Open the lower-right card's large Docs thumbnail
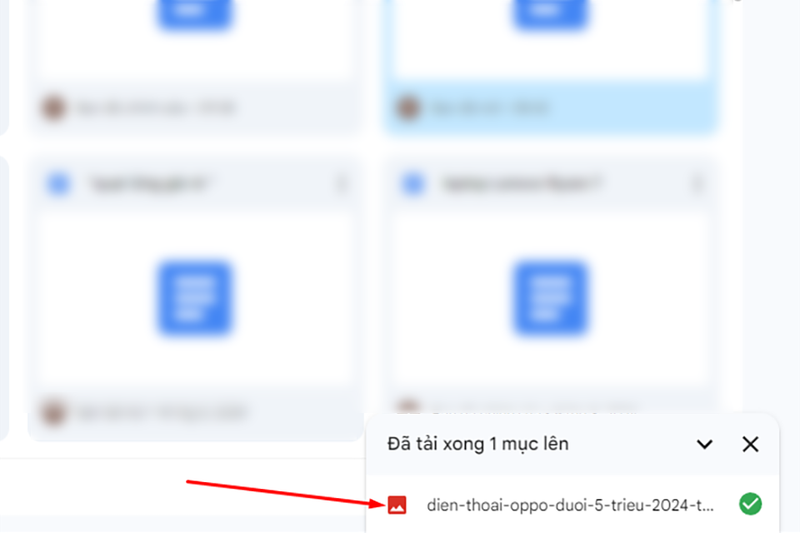 [x=549, y=298]
